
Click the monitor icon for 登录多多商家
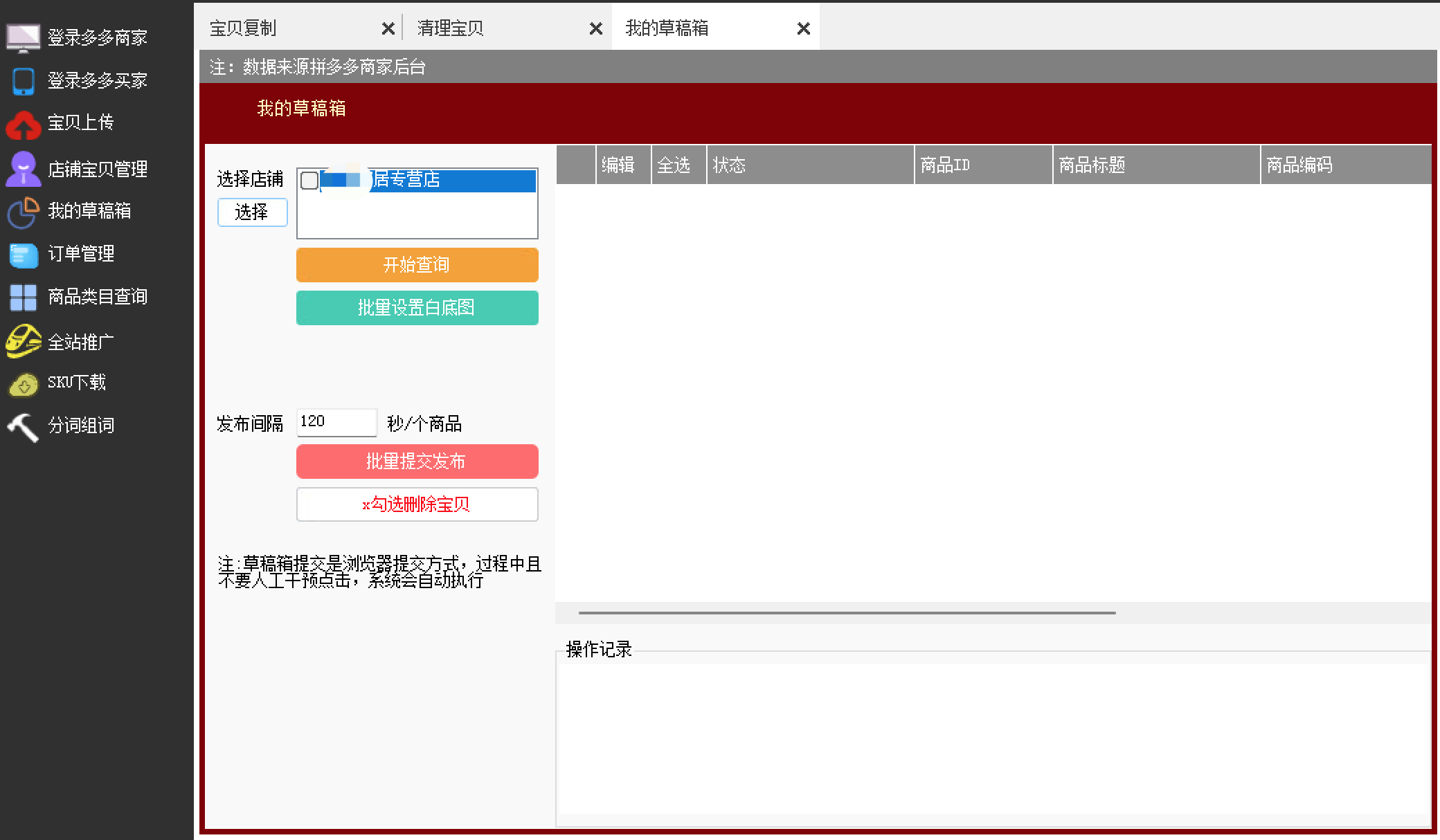[x=23, y=37]
